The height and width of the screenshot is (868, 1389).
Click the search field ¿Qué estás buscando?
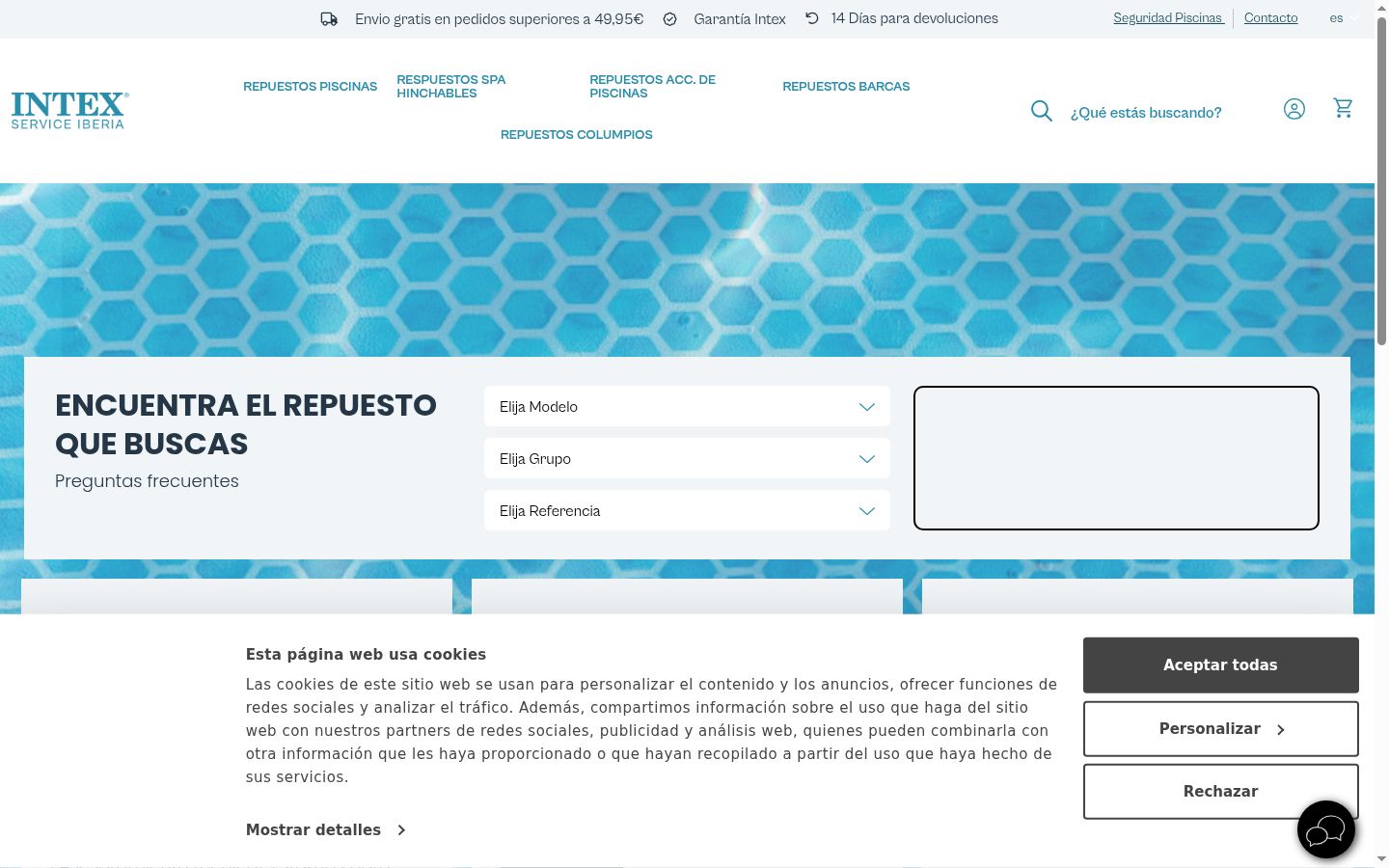click(x=1146, y=113)
